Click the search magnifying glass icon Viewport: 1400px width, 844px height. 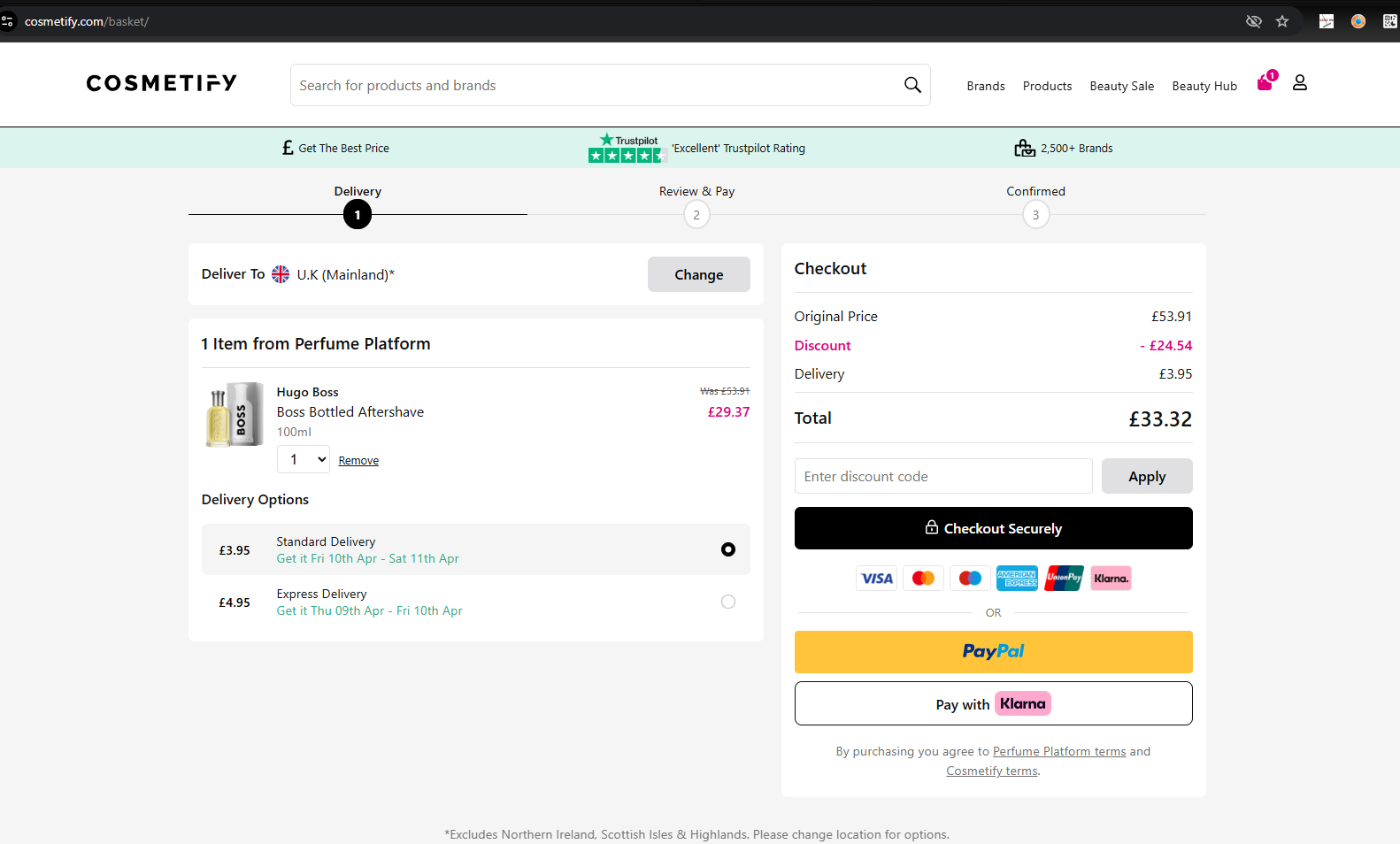(x=912, y=85)
